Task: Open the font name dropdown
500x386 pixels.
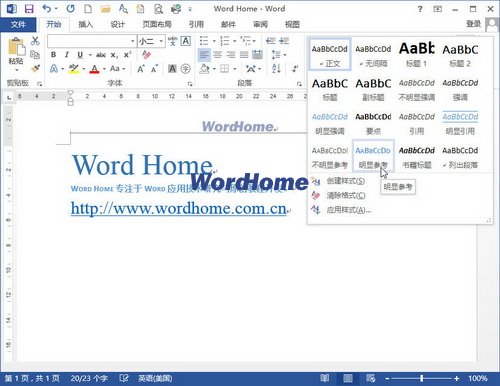Action: click(x=133, y=41)
